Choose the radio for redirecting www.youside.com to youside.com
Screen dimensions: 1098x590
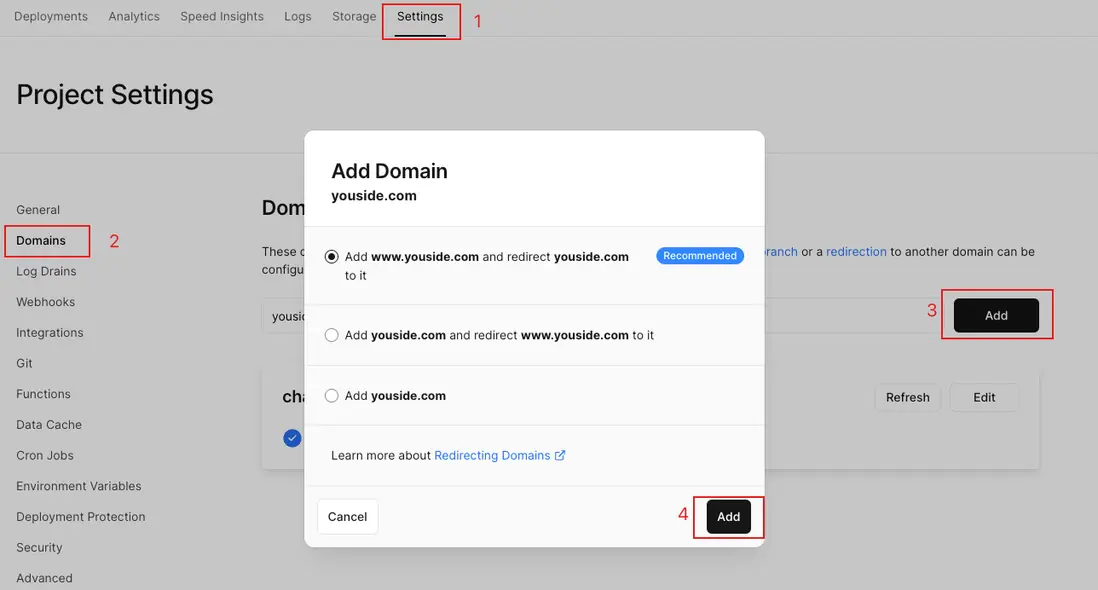tap(331, 335)
